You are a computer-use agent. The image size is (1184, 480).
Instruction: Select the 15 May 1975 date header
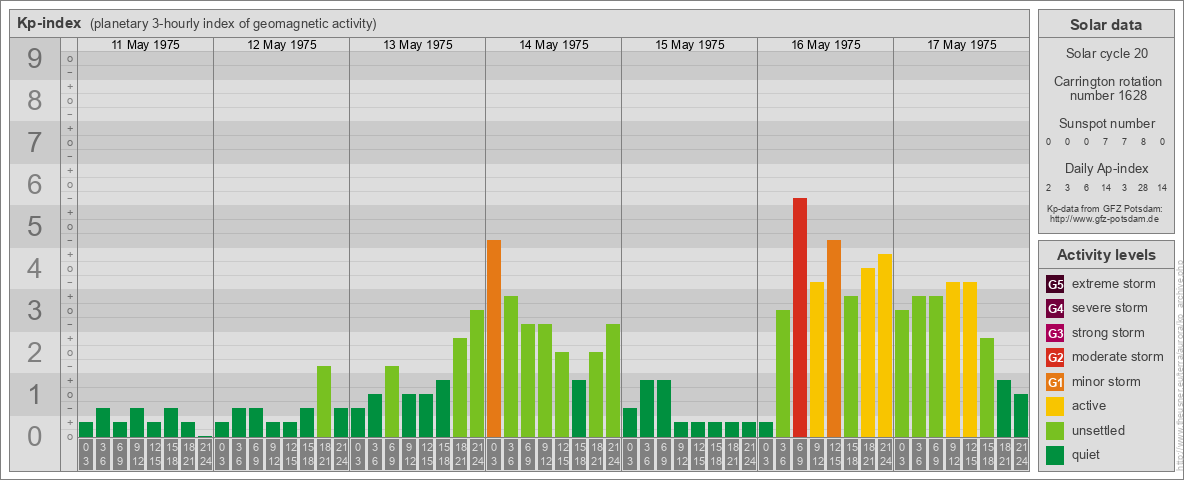pyautogui.click(x=689, y=45)
